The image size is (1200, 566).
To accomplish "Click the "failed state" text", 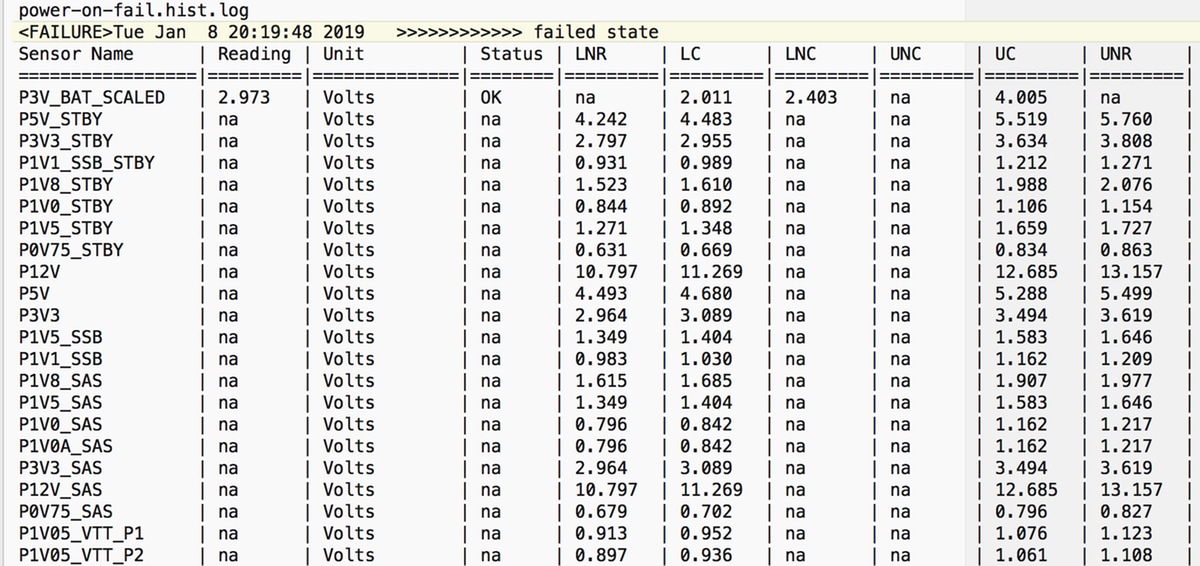I will pyautogui.click(x=596, y=32).
